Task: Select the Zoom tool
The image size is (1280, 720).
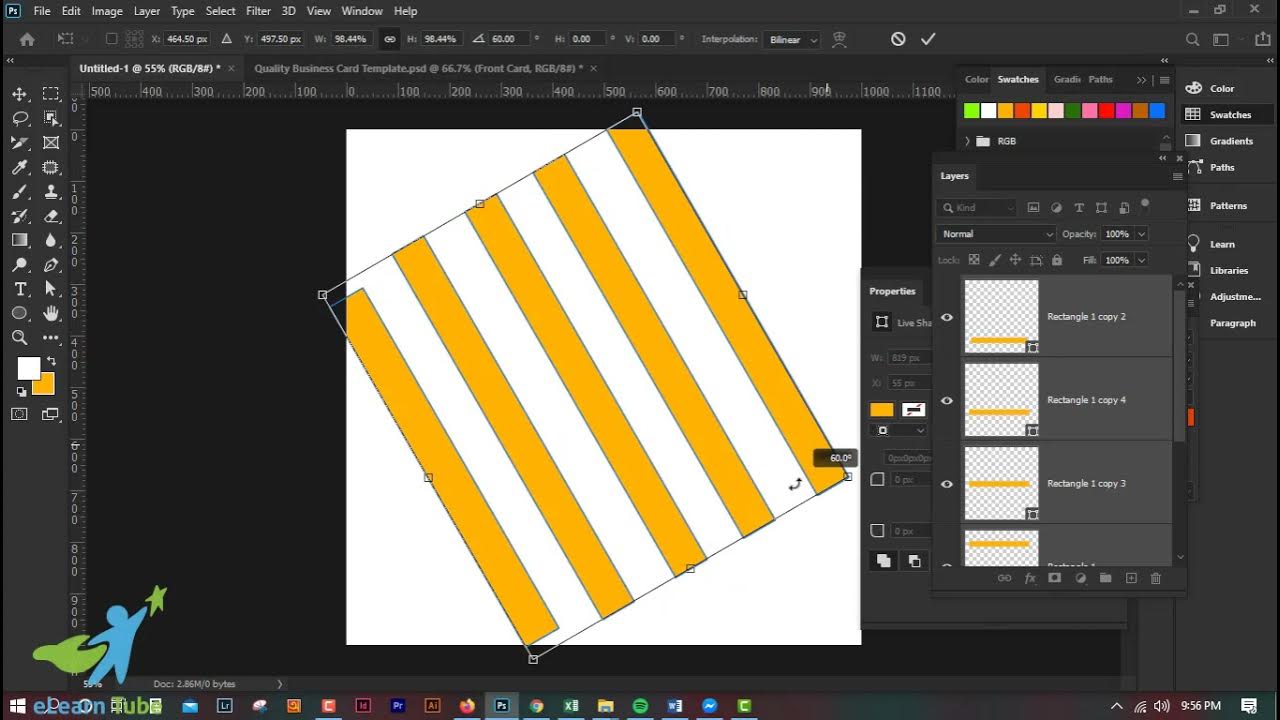Action: coord(19,338)
